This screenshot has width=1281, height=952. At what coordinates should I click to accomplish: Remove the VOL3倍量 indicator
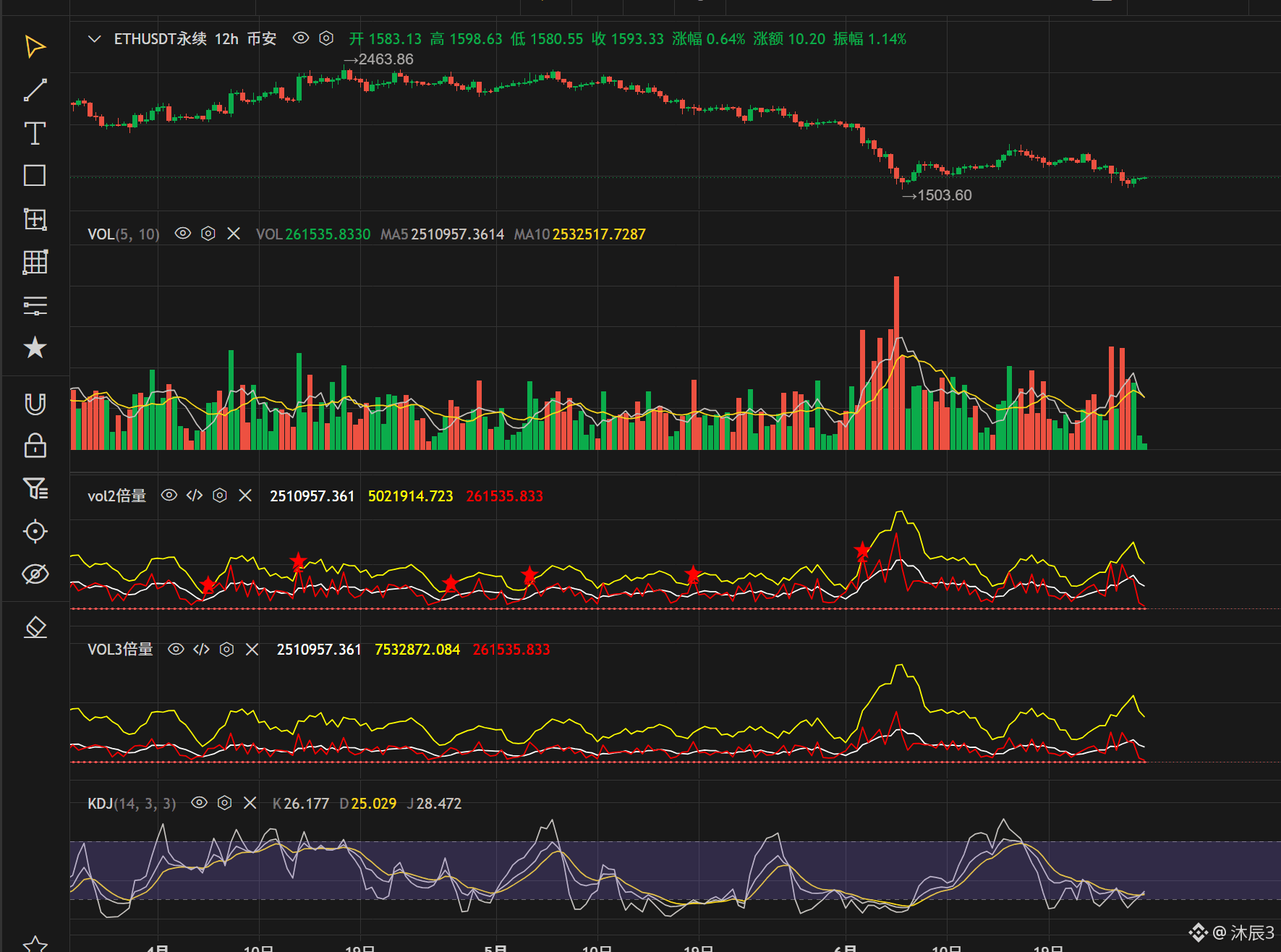(252, 650)
